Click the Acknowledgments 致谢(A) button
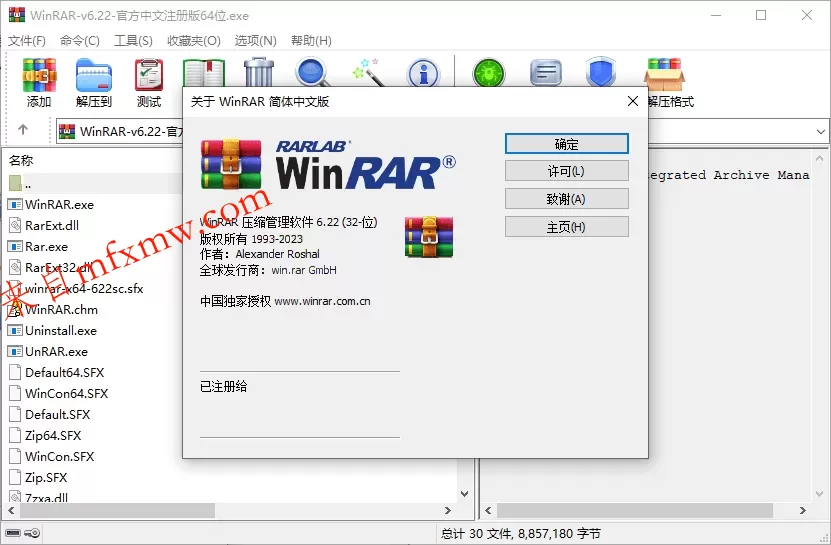The width and height of the screenshot is (831, 545). 567,199
